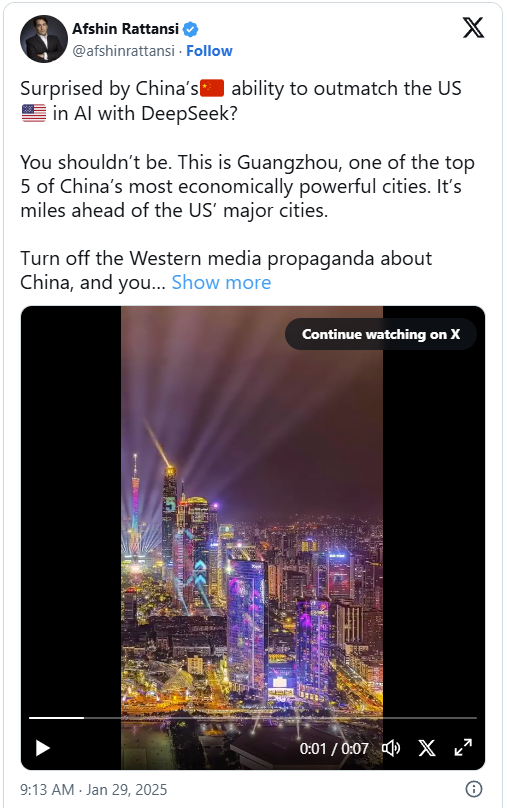This screenshot has height=808, width=507.
Task: Click the Afshin Rattansi display name
Action: tap(126, 29)
